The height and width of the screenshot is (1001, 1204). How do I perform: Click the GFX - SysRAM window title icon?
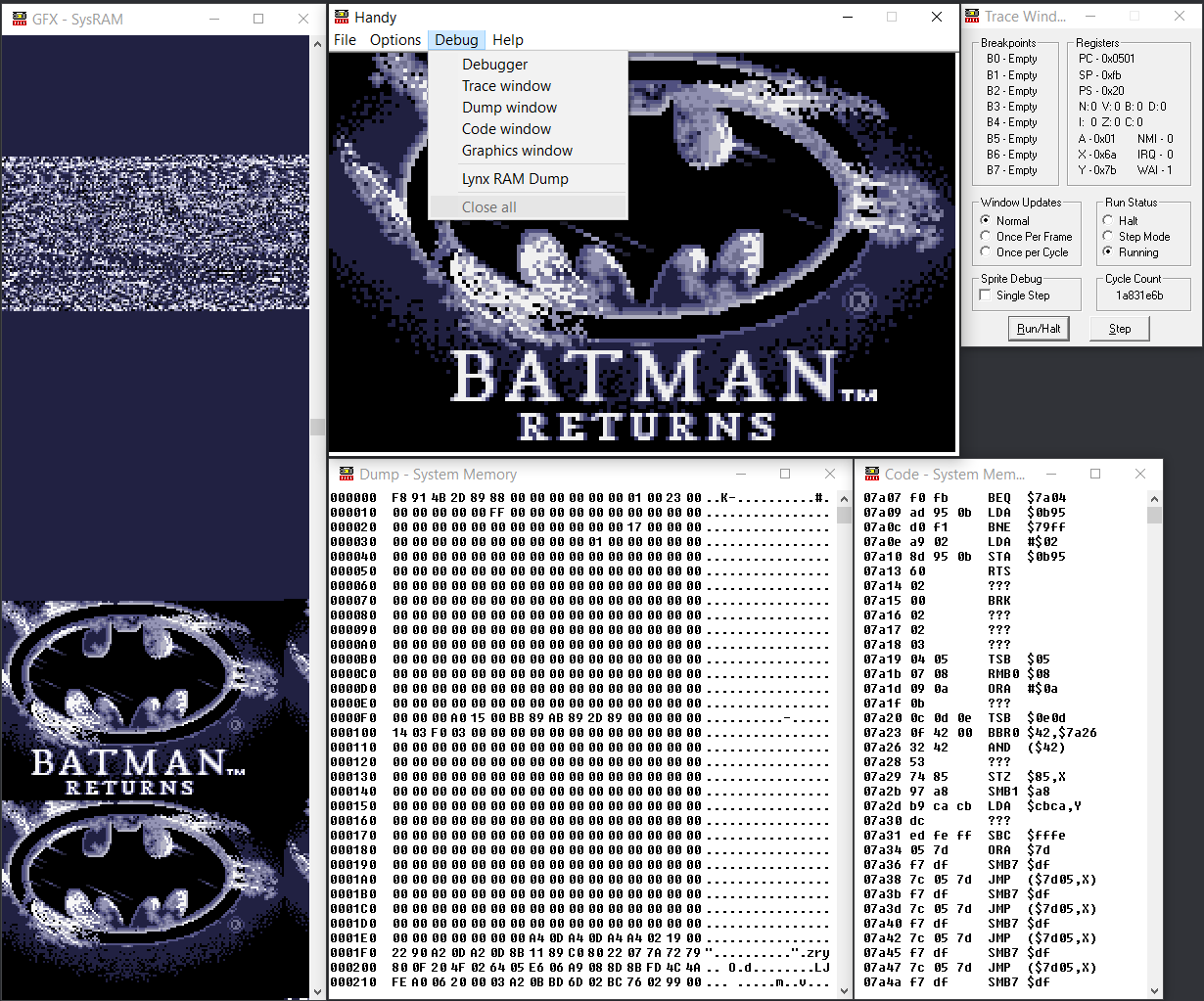tap(19, 19)
